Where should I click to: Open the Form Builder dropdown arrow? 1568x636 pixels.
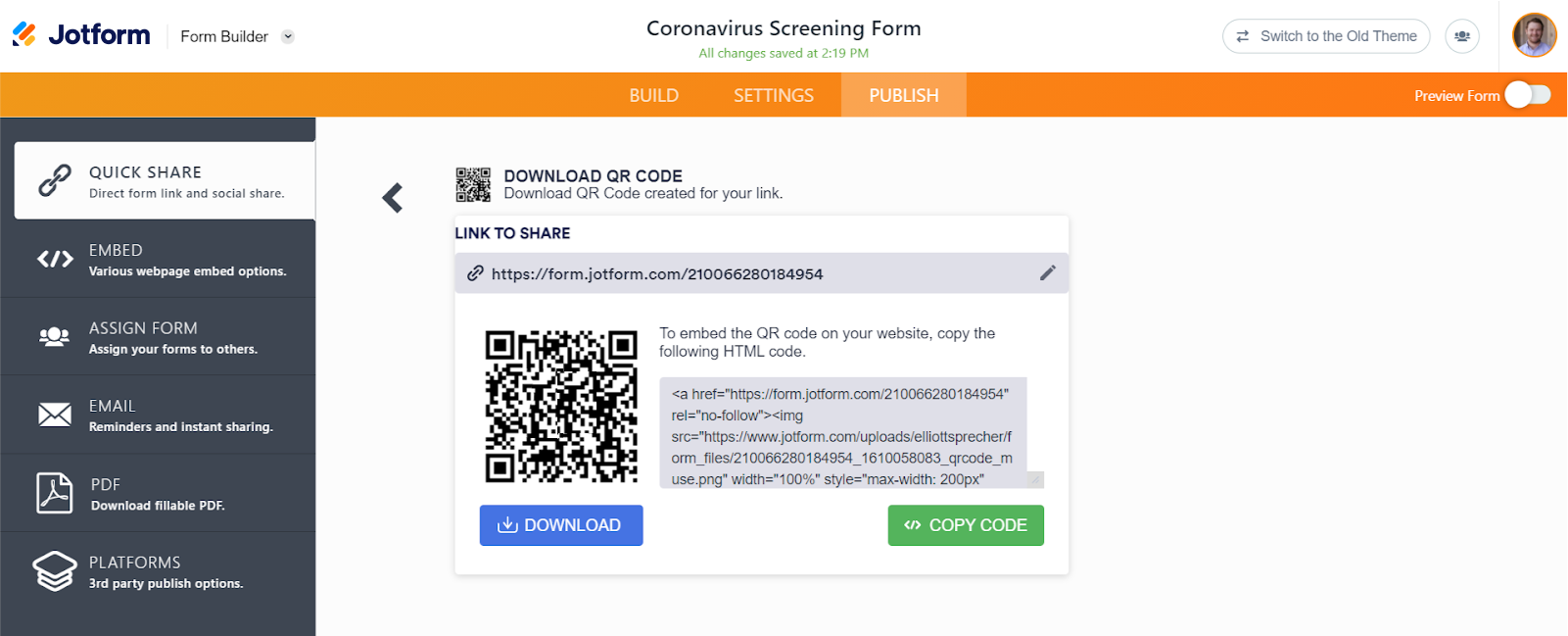coord(288,36)
